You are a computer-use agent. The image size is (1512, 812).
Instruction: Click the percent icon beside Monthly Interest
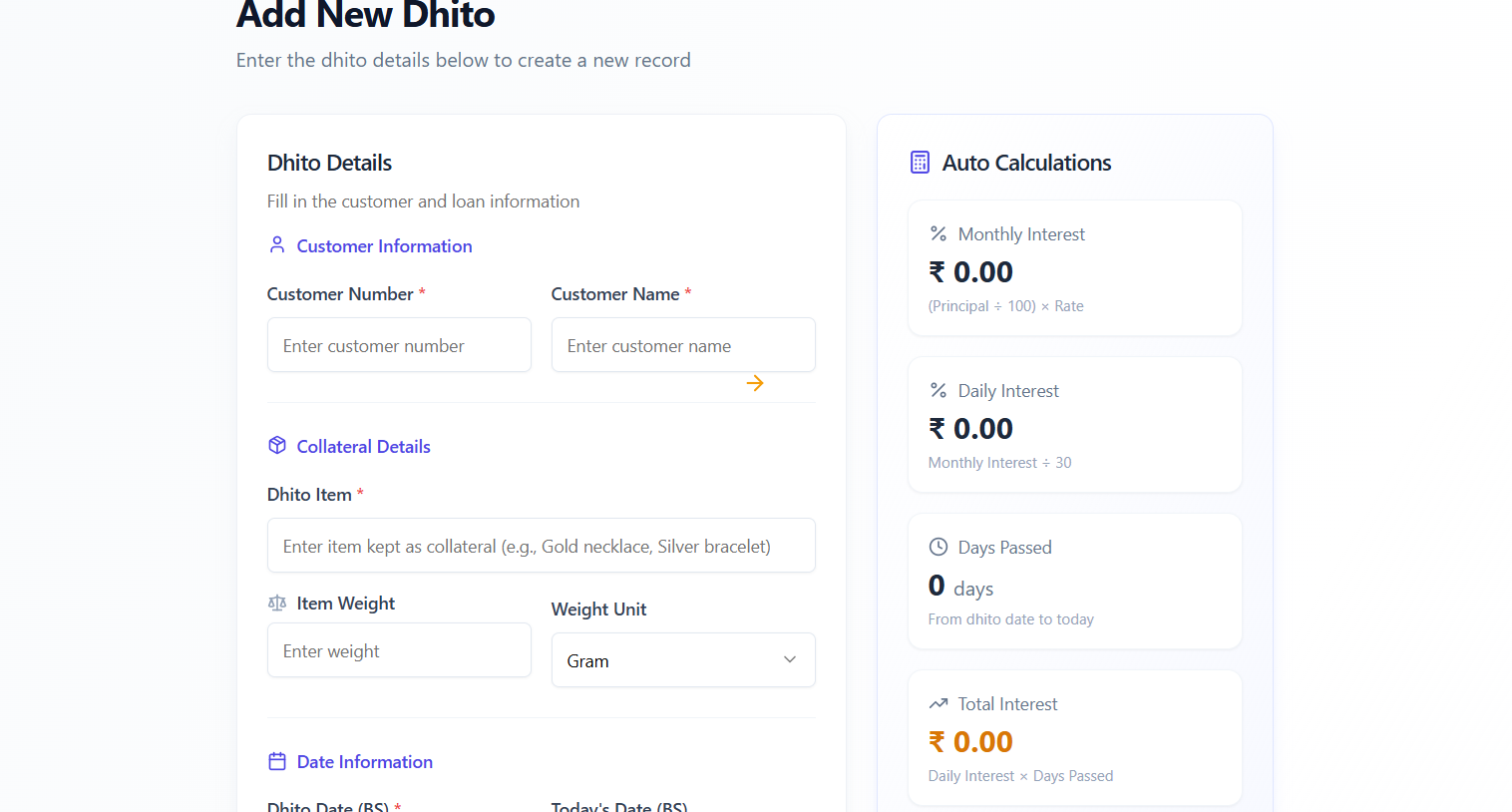tap(939, 233)
